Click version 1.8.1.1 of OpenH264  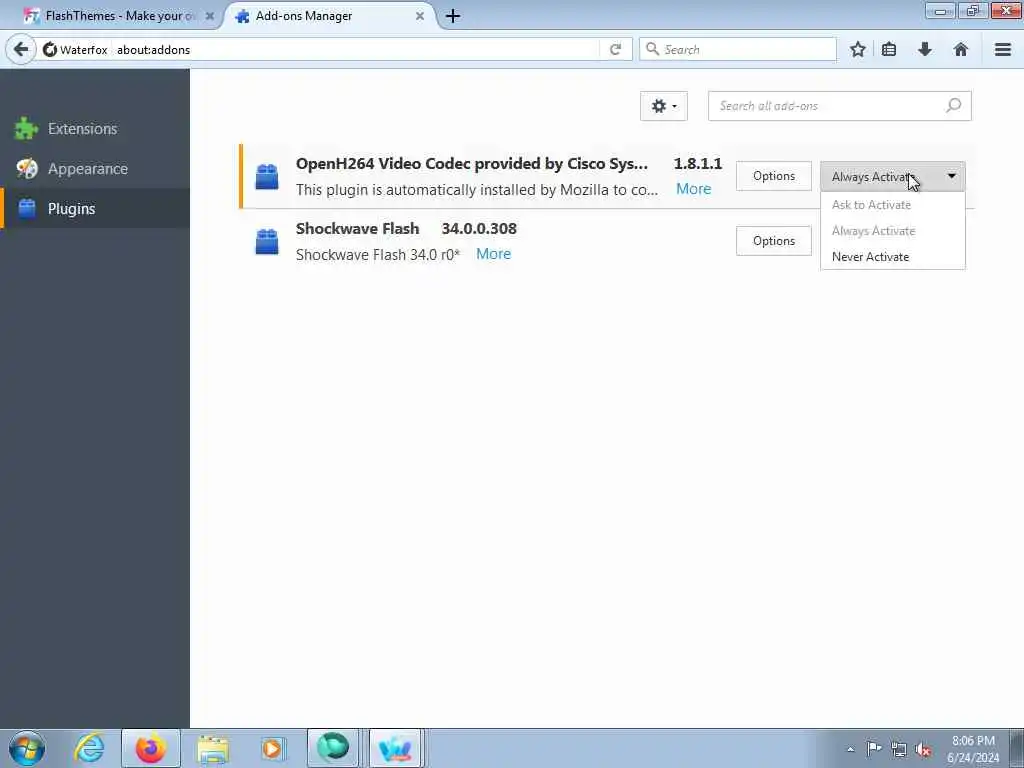698,164
